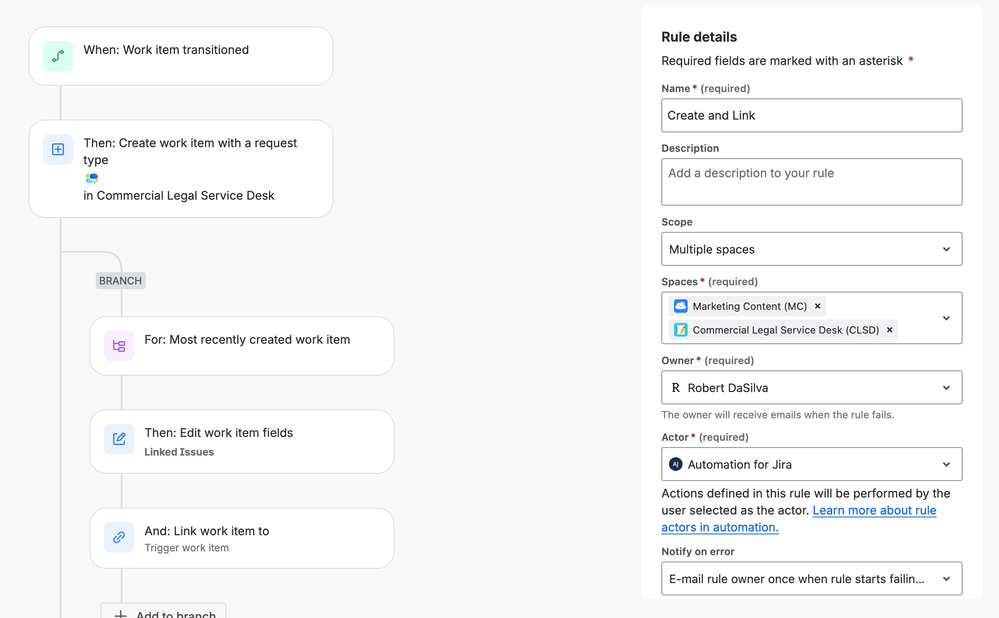Screen dimensions: 999x618
Task: Click the green transition trigger icon
Action: (58, 56)
